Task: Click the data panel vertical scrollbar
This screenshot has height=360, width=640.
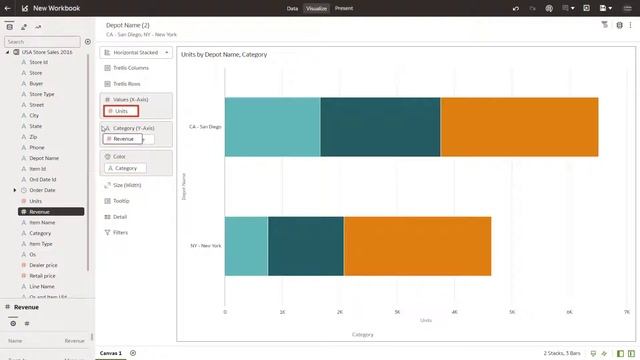Action: (x=88, y=162)
